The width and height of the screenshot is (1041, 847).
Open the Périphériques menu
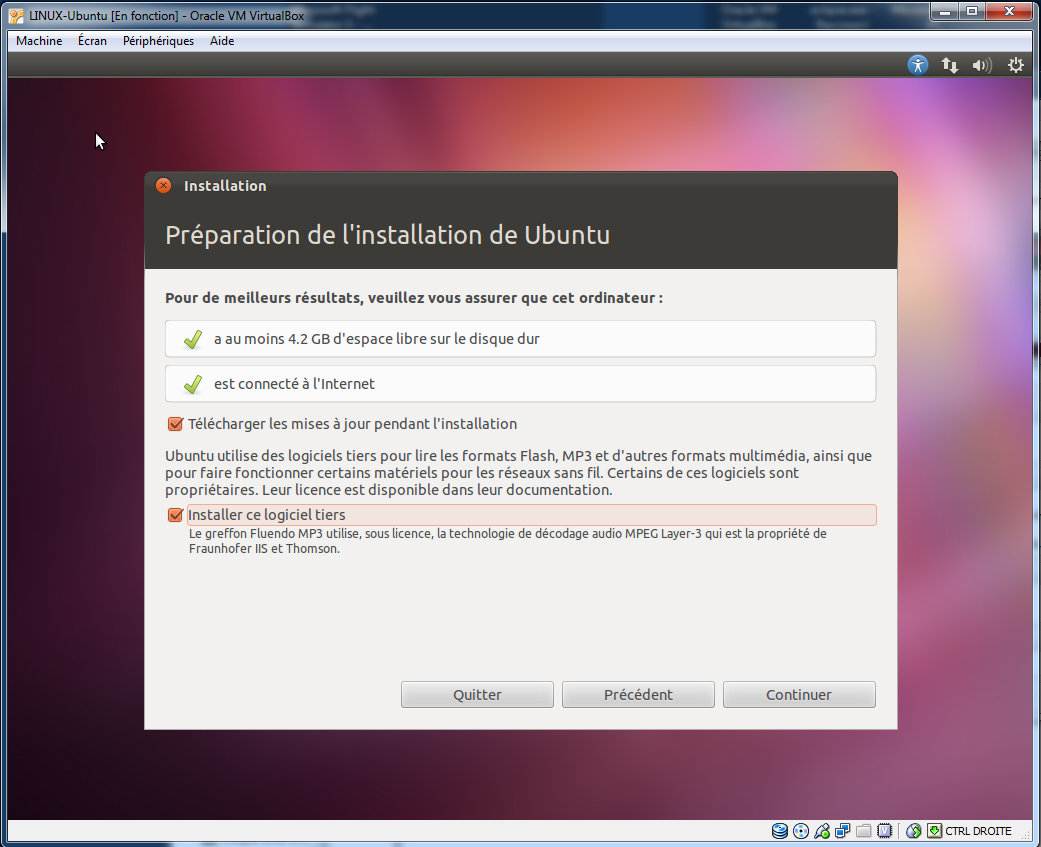(x=158, y=41)
